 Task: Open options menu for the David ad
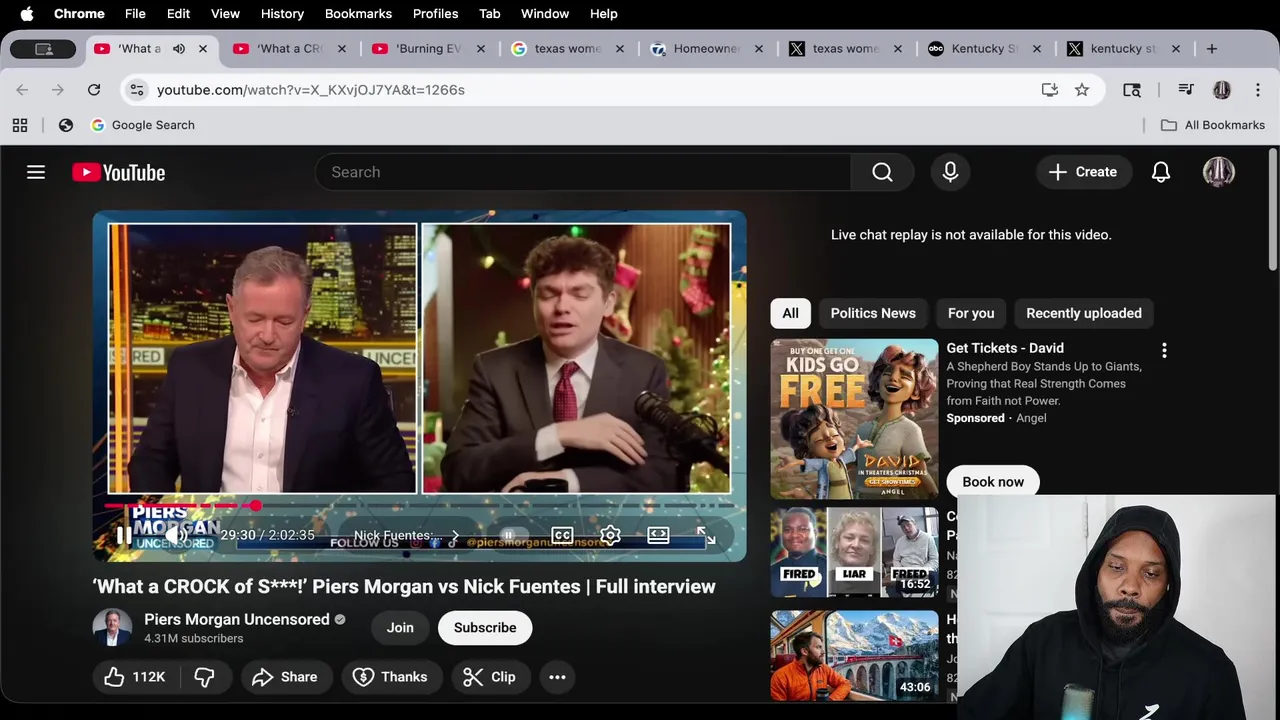[x=1164, y=351]
